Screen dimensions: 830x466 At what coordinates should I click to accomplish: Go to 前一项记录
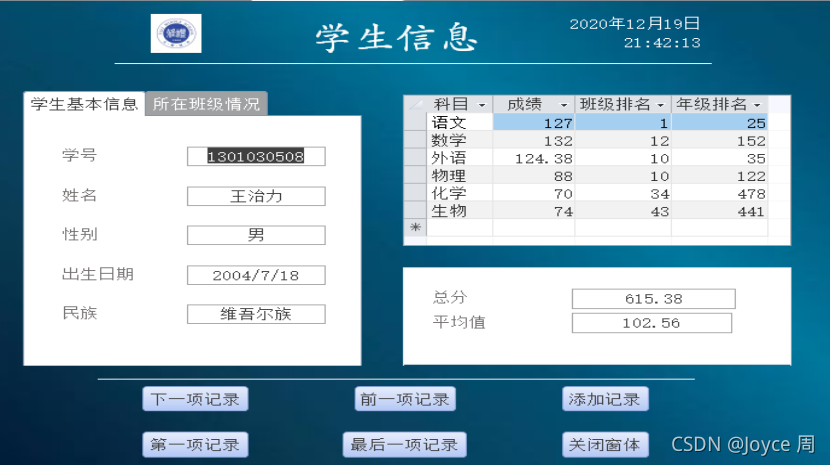point(405,399)
